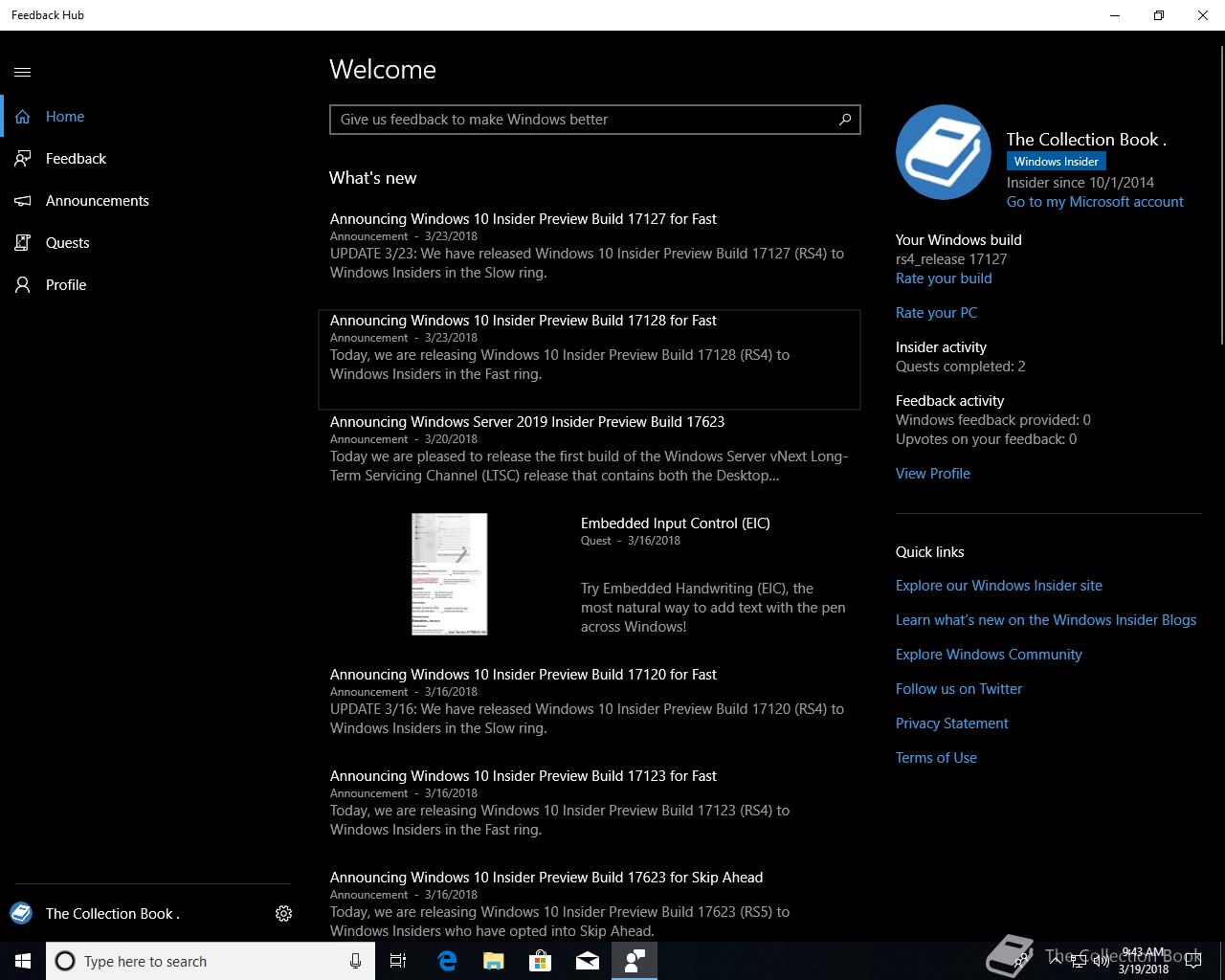Open Task View from taskbar
1225x980 pixels.
pos(398,961)
